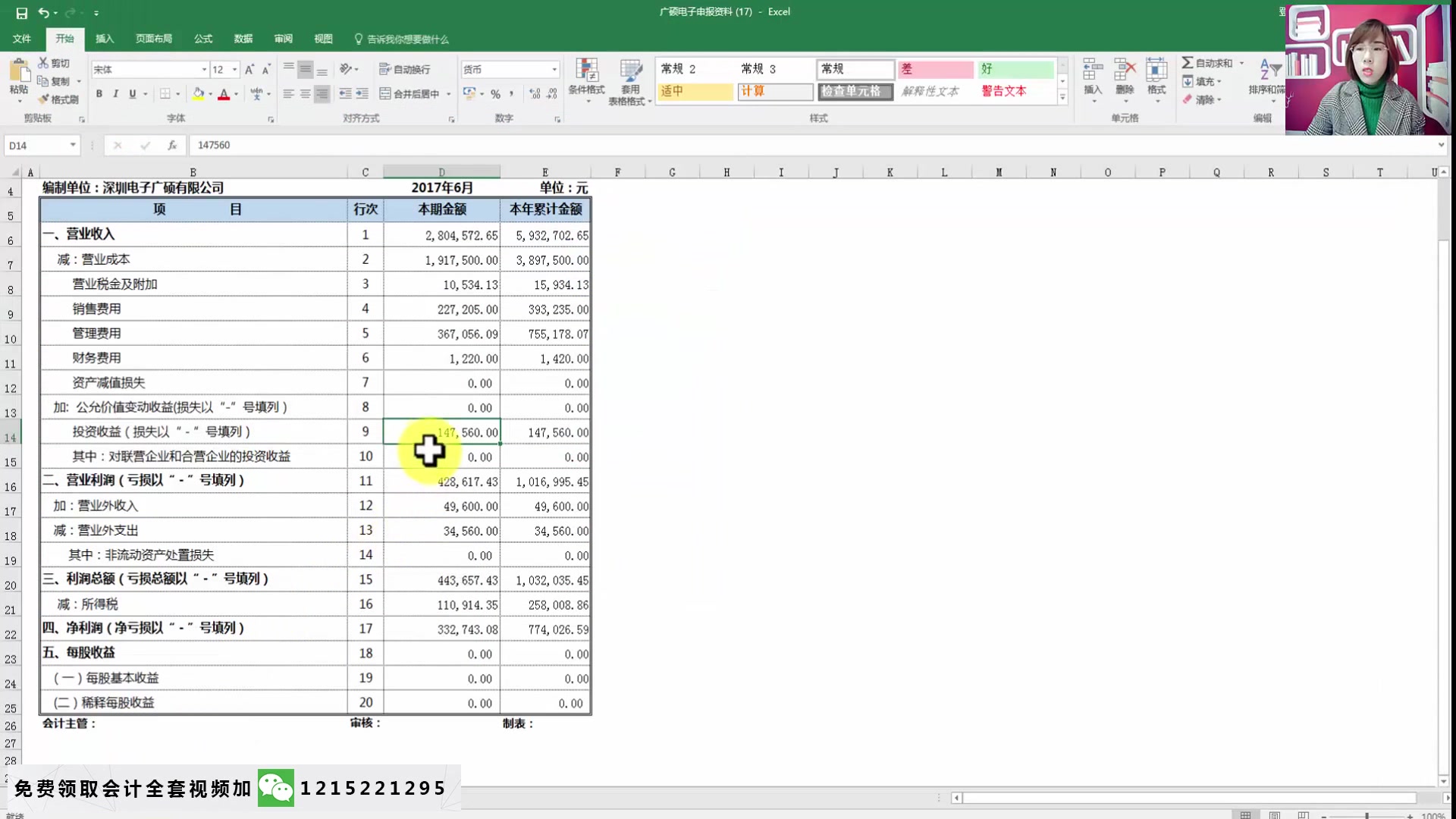Click the yellow Fill Color button
Screen dimensions: 1456x819
pos(198,94)
